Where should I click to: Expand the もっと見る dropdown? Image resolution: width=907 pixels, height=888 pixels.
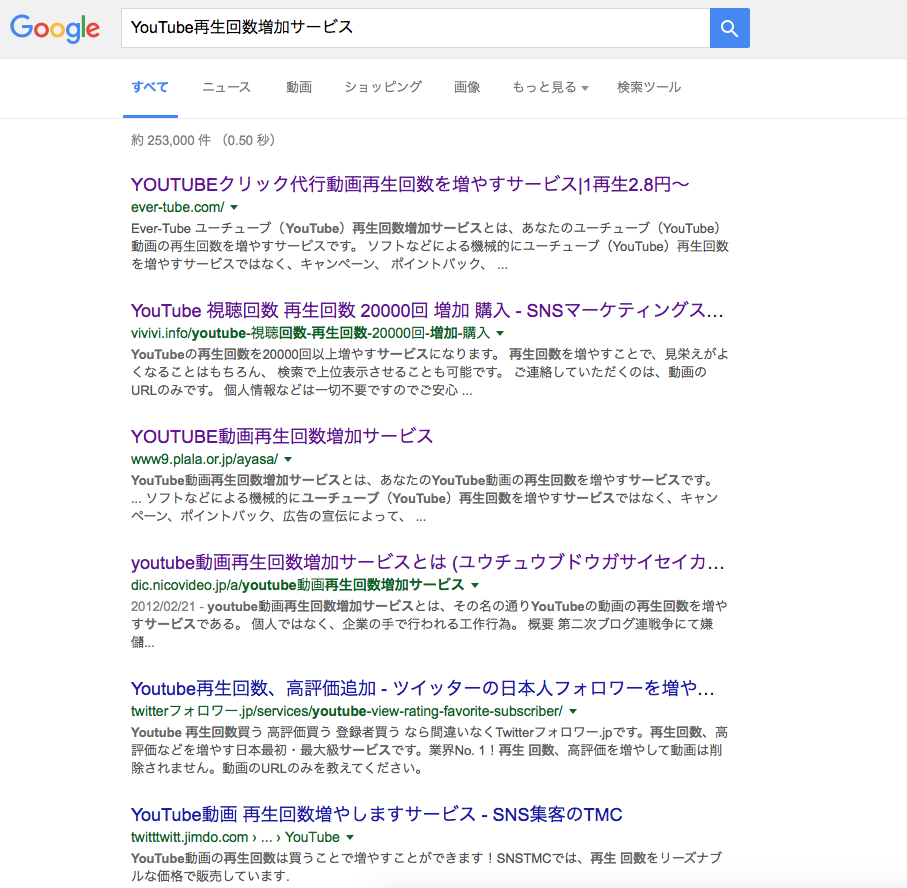pyautogui.click(x=550, y=87)
